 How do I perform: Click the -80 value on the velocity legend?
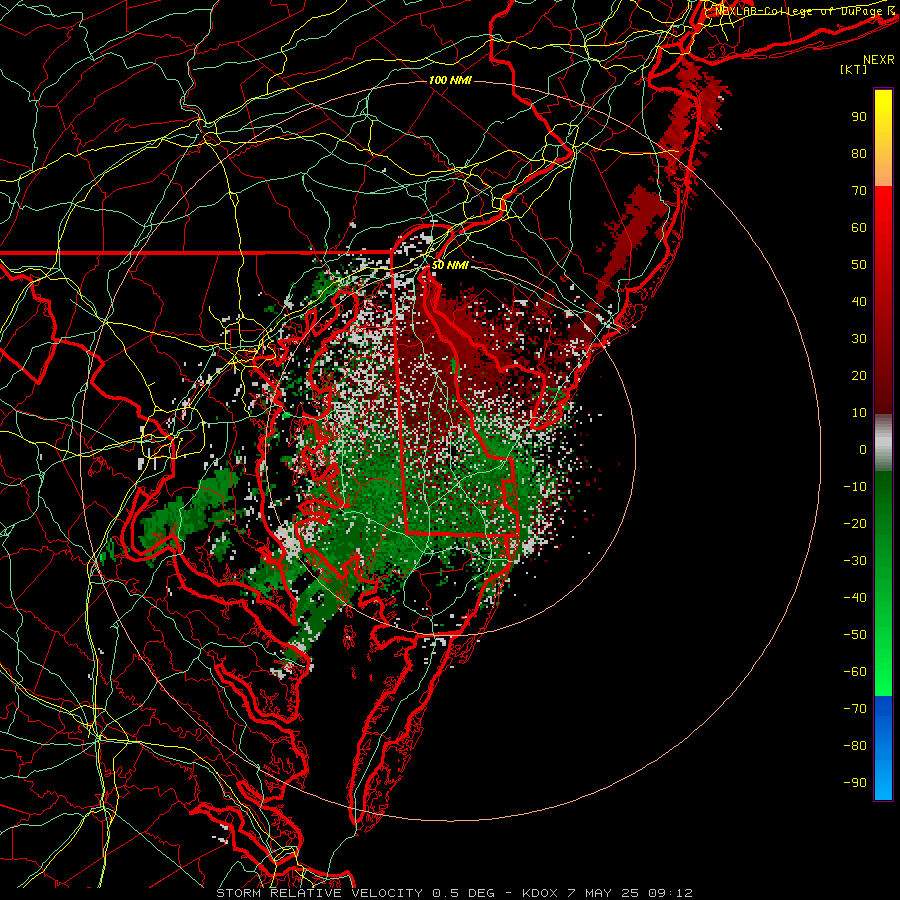[855, 746]
